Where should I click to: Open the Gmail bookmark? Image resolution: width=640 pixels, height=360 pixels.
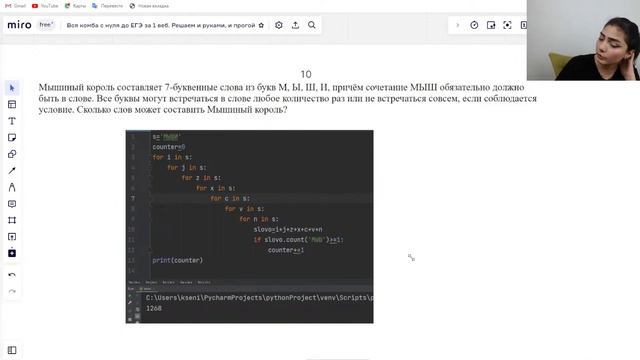[15, 6]
